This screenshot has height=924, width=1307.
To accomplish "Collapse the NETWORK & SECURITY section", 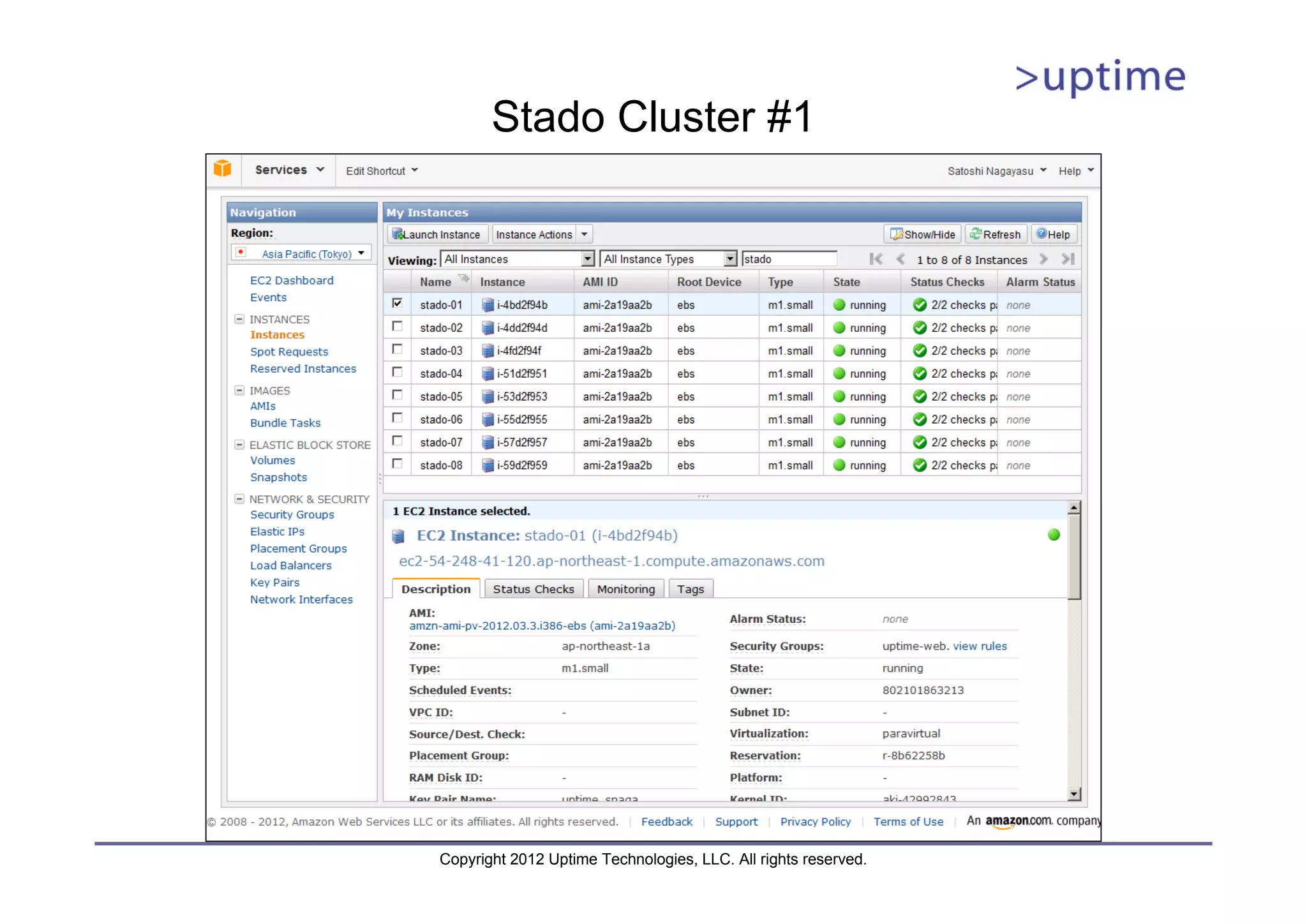I will pos(239,499).
